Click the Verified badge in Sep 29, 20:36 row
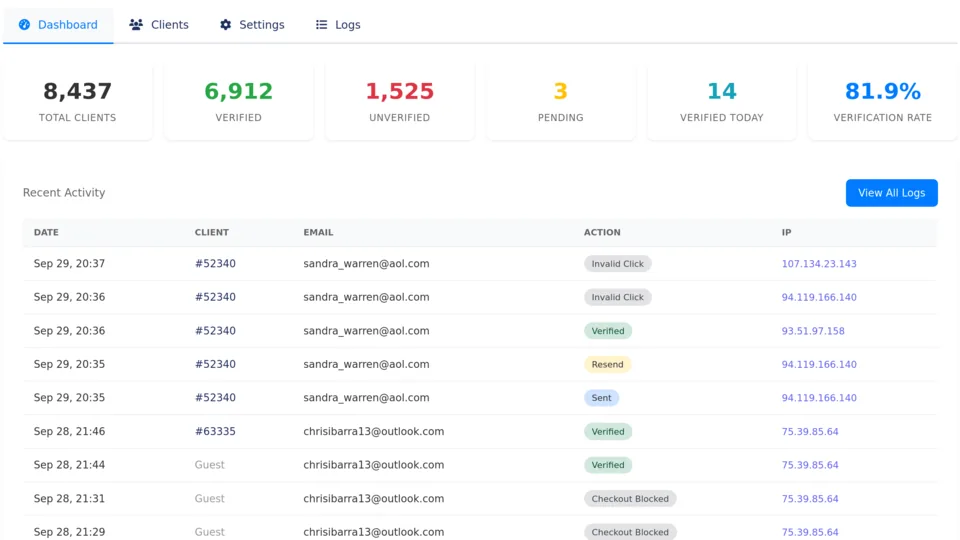960x540 pixels. coord(607,331)
